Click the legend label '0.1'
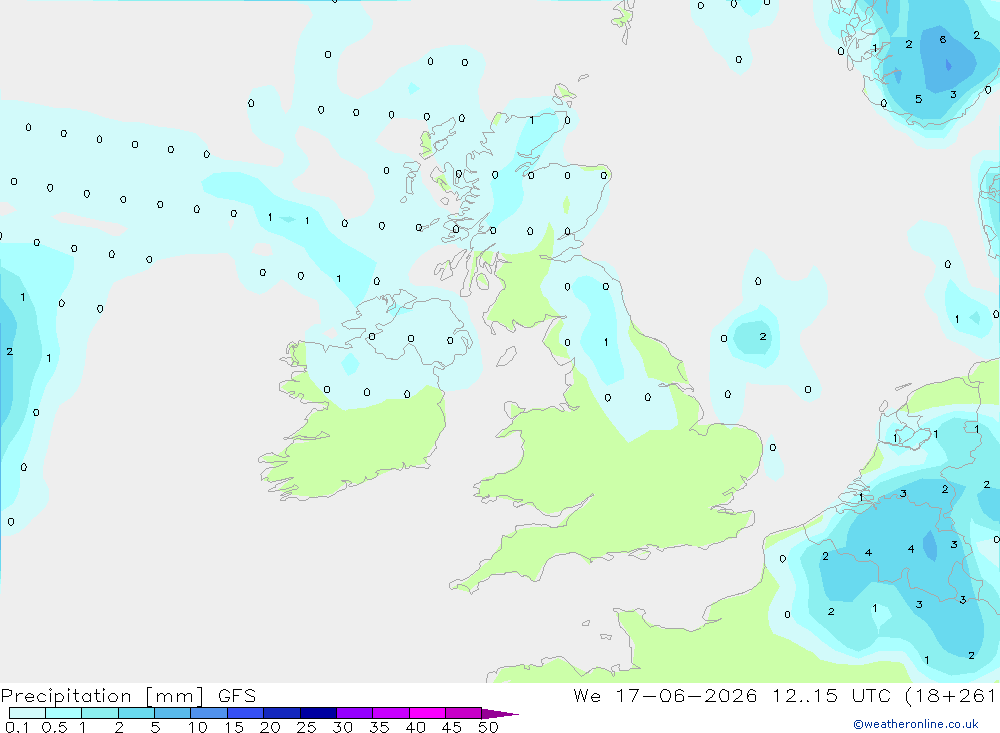 pyautogui.click(x=17, y=727)
